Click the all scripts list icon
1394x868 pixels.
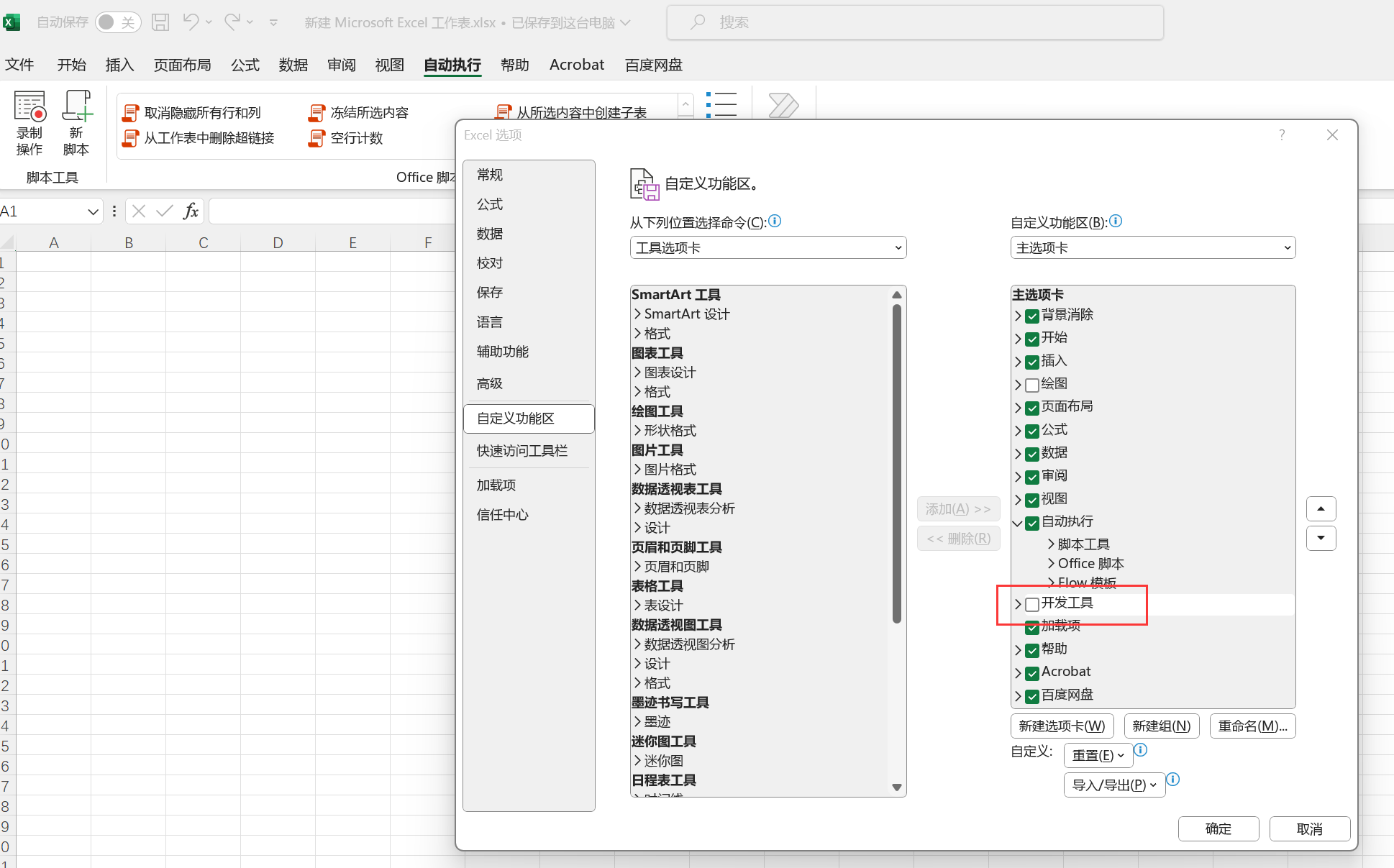pos(721,105)
